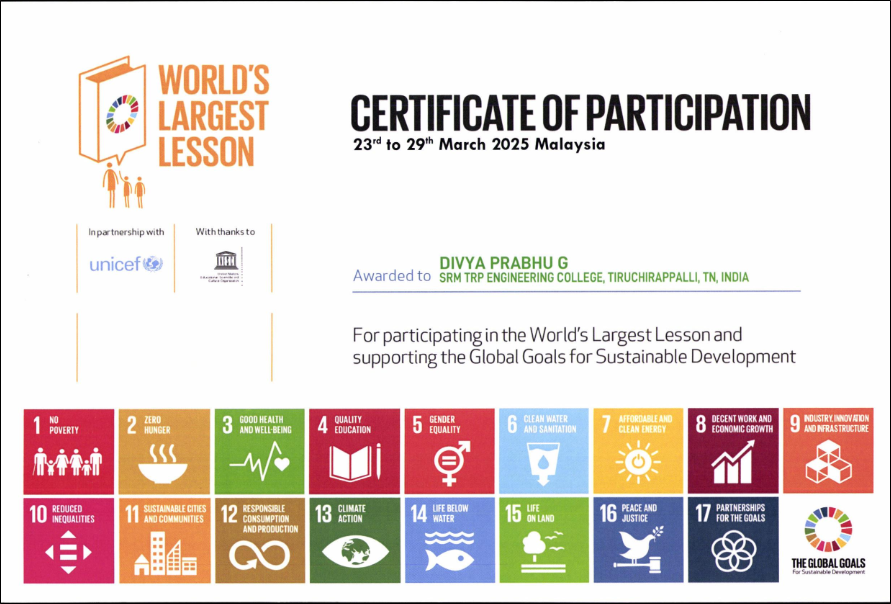Select the Quality Education goal 4 tile
The height and width of the screenshot is (604, 891).
pyautogui.click(x=354, y=451)
